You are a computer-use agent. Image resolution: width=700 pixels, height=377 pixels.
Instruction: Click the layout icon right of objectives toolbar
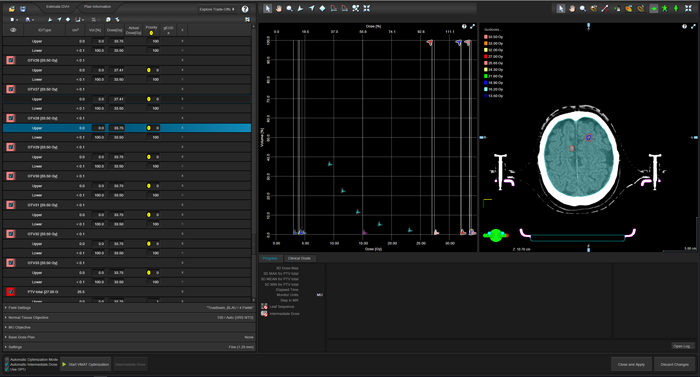pos(247,20)
